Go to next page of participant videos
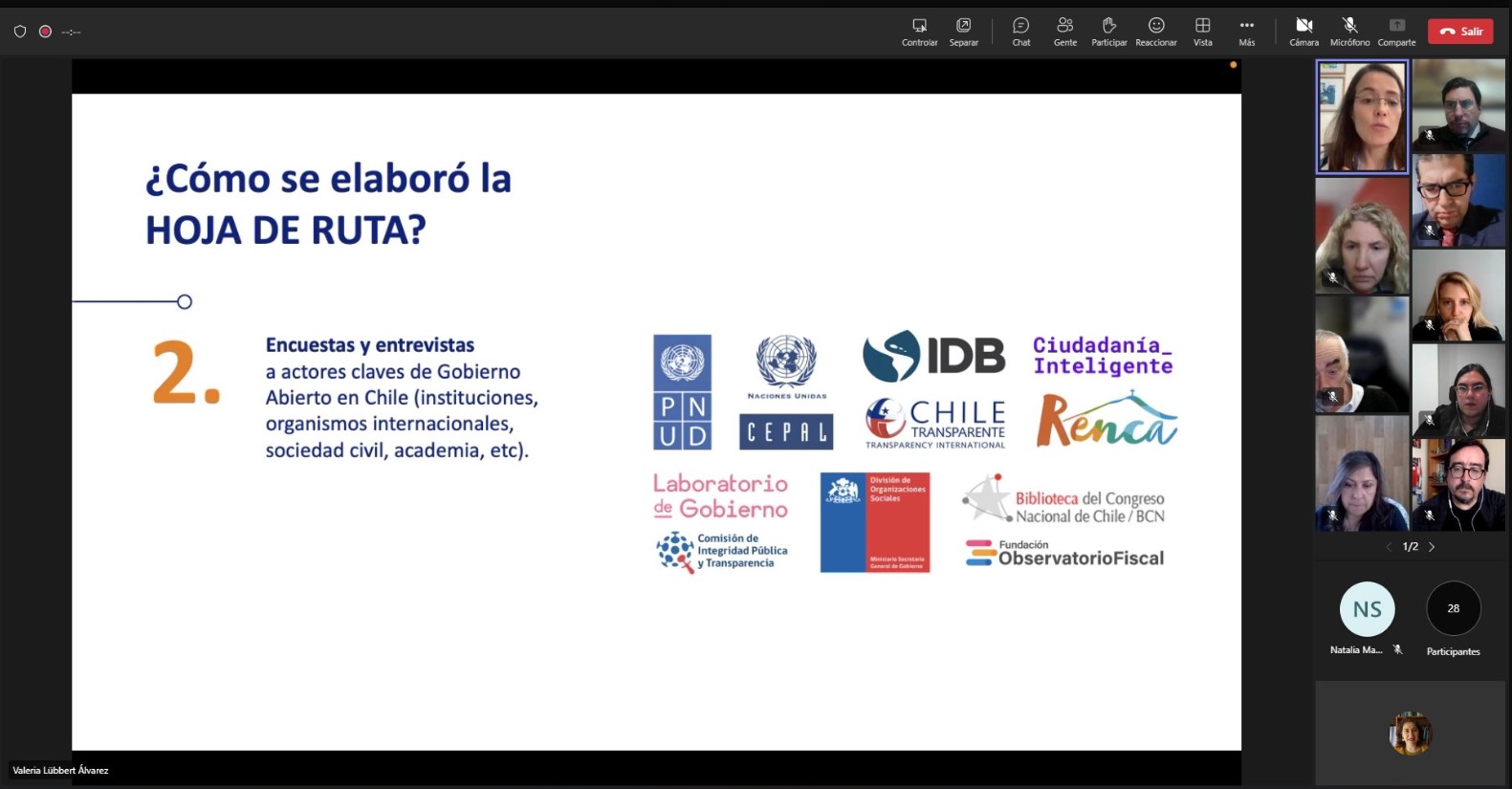 [1432, 547]
